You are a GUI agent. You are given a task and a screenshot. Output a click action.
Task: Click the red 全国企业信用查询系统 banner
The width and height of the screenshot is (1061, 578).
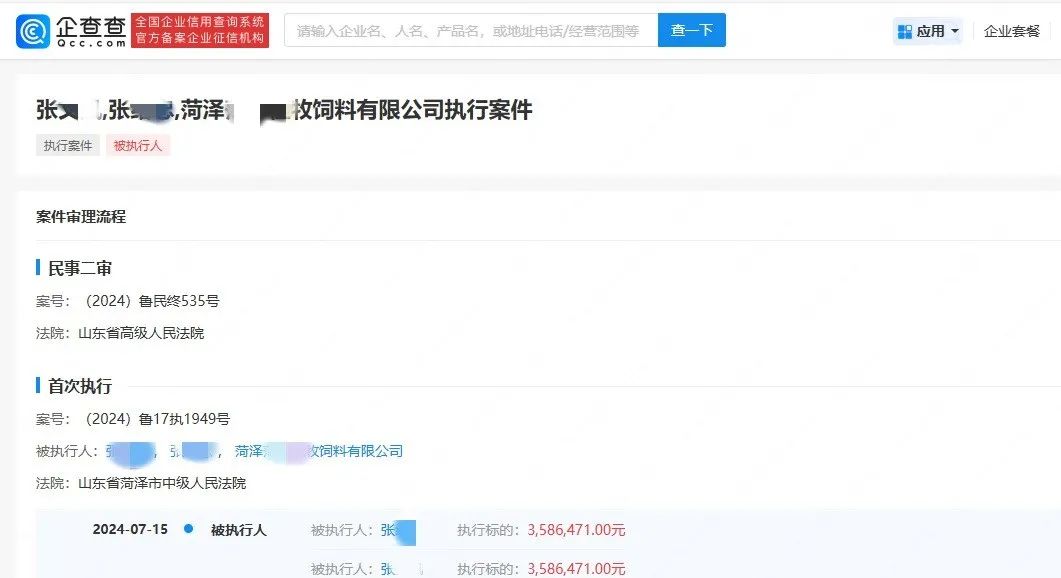[200, 30]
